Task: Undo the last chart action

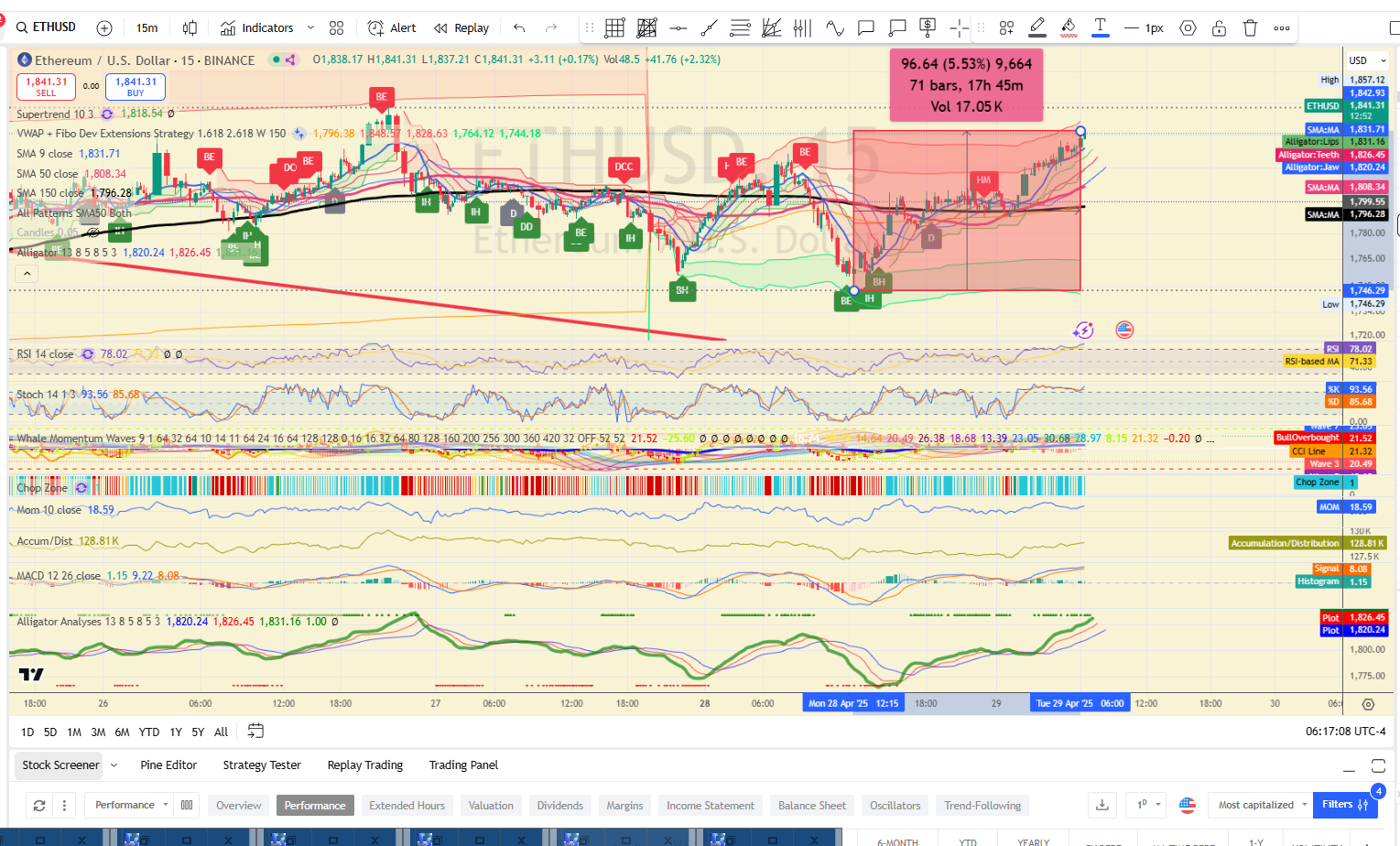Action: click(519, 28)
